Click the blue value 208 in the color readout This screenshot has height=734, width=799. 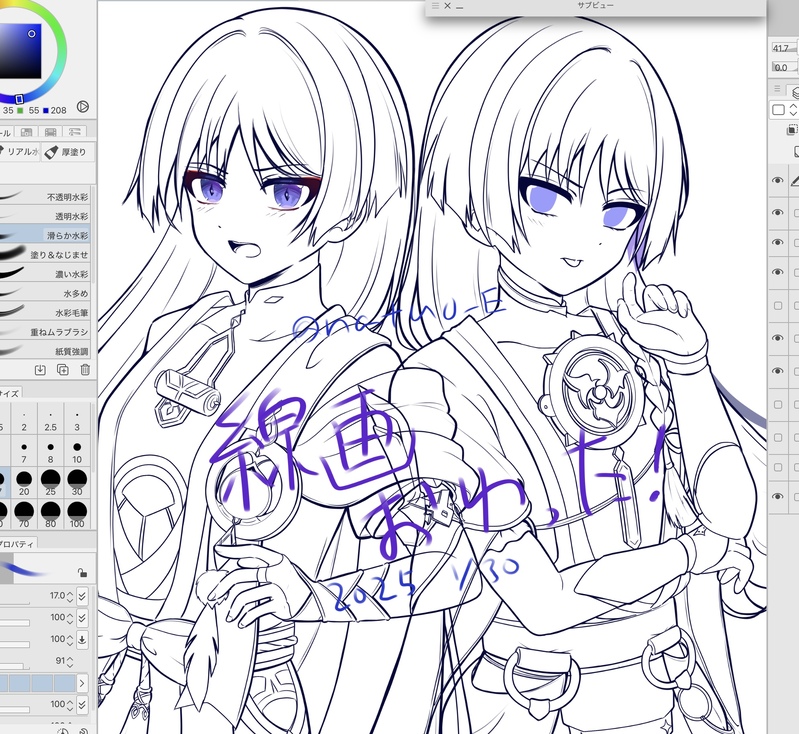59,110
